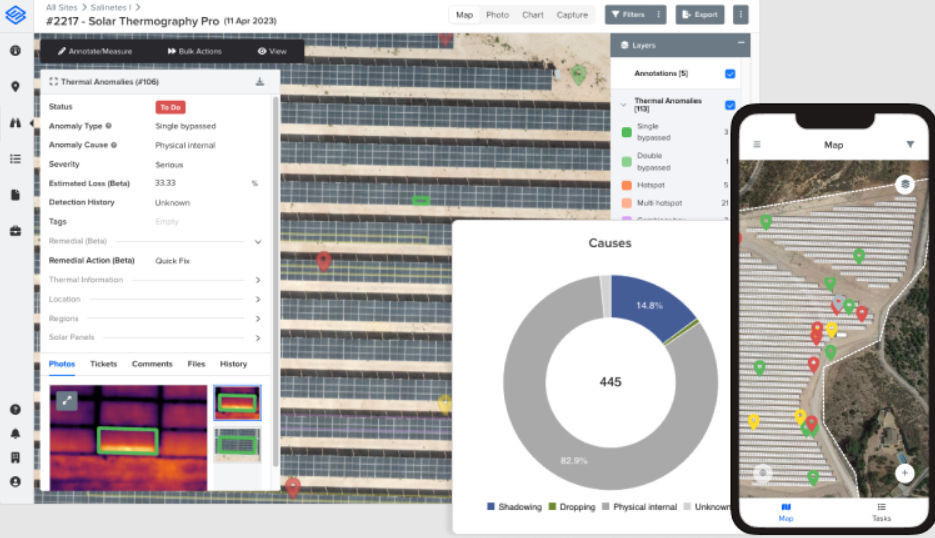This screenshot has width=935, height=538.
Task: Click the Export button
Action: pos(700,14)
